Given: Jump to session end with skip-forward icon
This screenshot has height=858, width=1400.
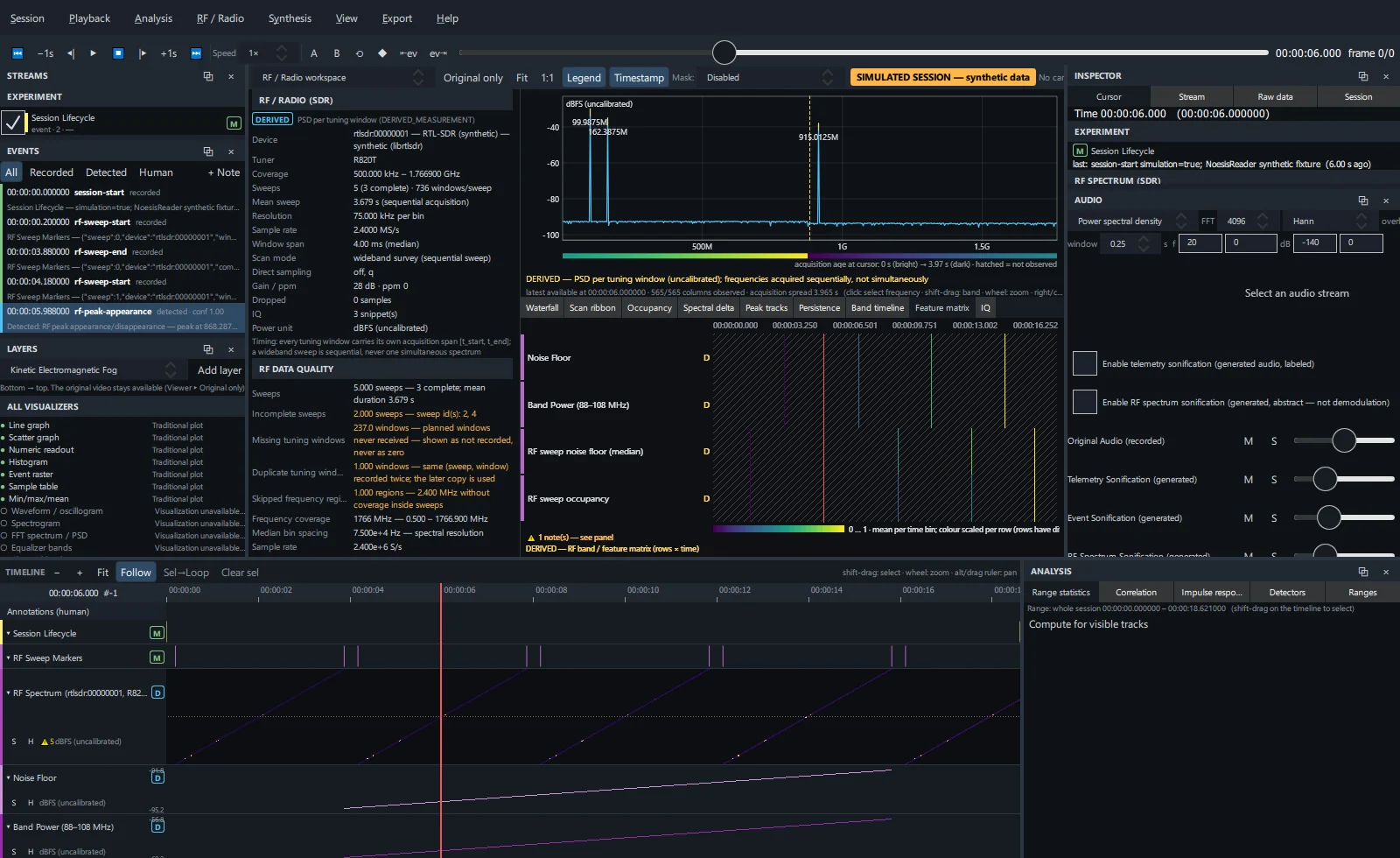Looking at the screenshot, I should [x=196, y=53].
